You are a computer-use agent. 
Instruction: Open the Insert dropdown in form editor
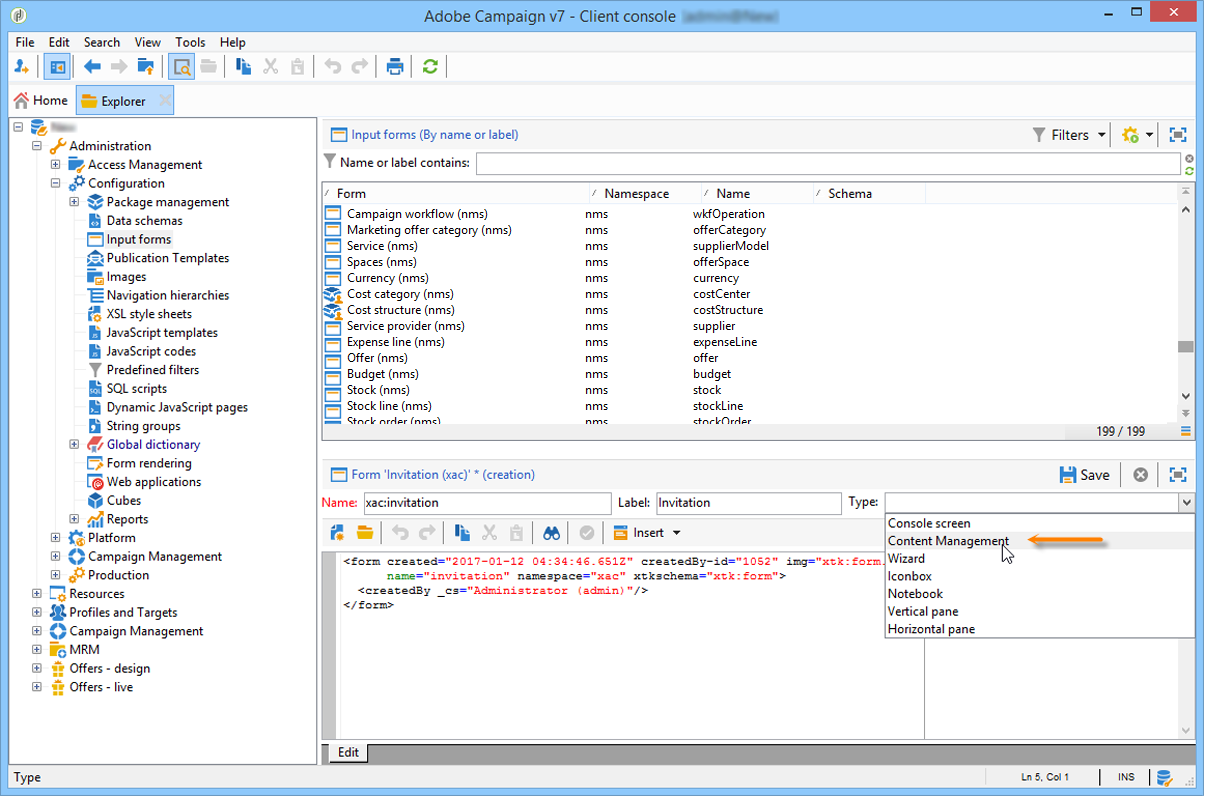[646, 533]
